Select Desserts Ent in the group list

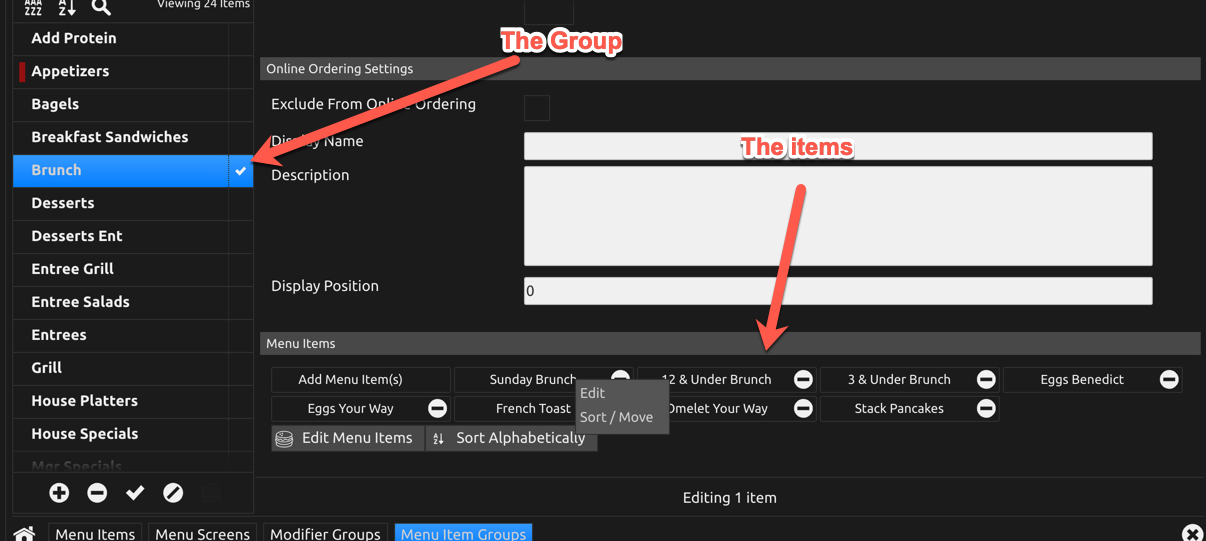[x=120, y=236]
